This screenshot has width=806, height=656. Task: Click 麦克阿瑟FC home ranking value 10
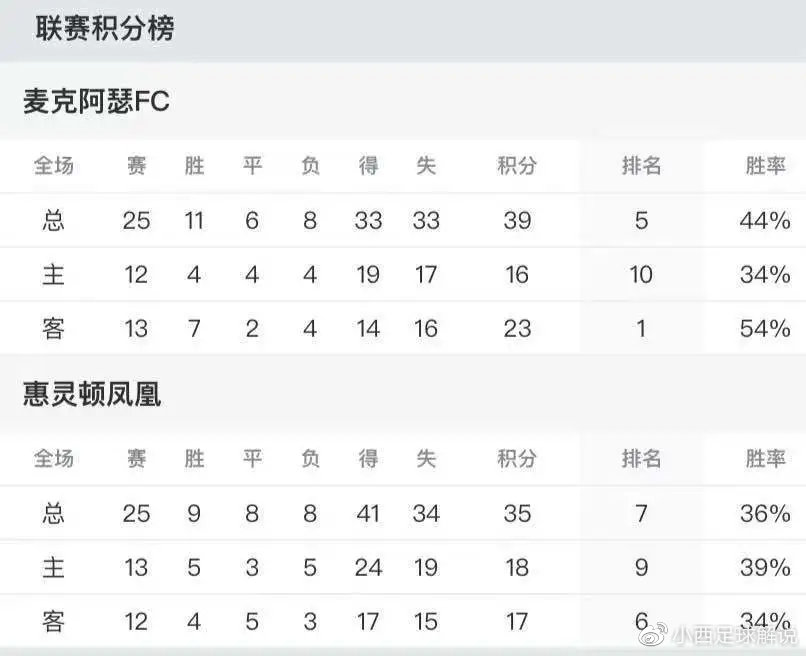(x=641, y=274)
